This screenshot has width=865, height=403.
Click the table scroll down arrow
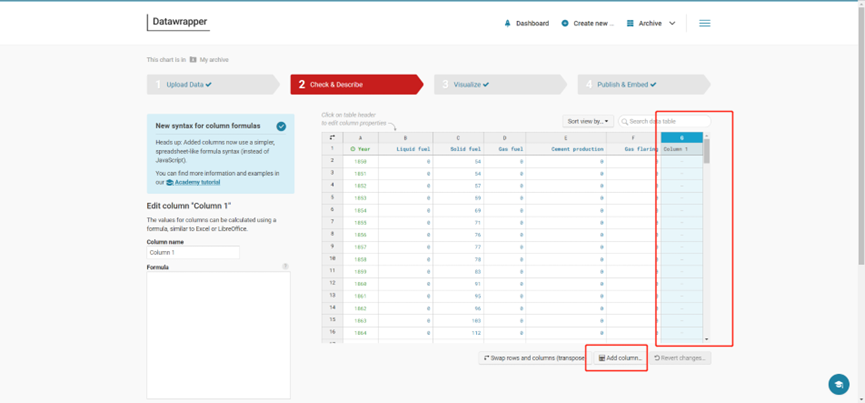coord(707,339)
